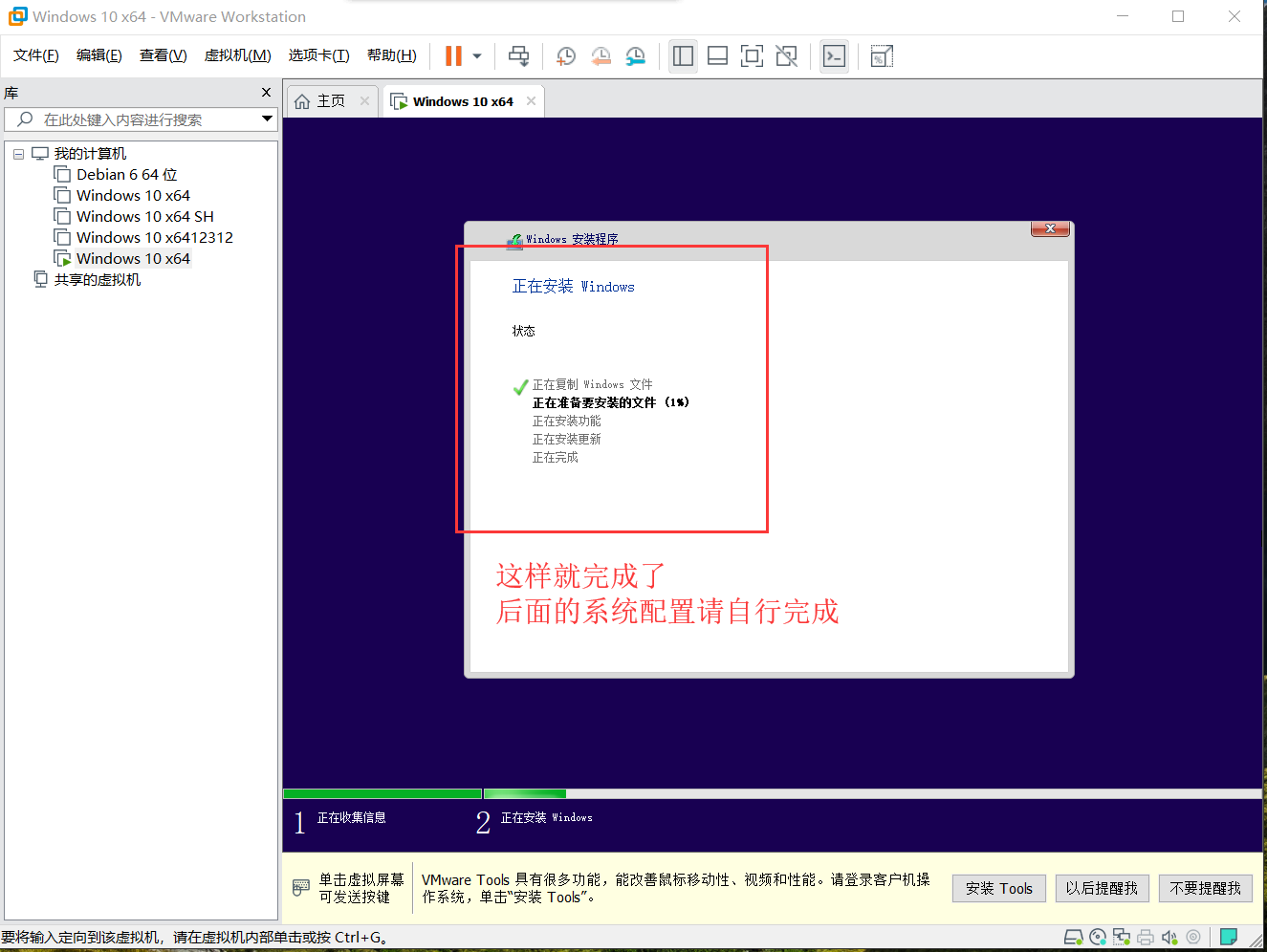
Task: Open the snapshot manager
Action: click(635, 56)
